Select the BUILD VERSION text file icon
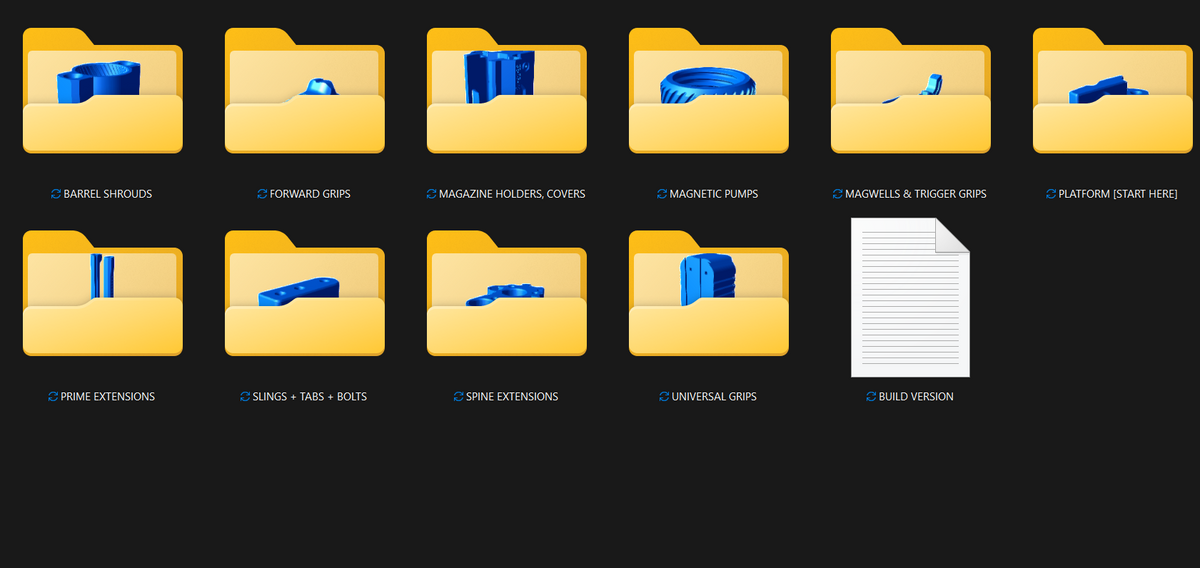Image resolution: width=1200 pixels, height=568 pixels. tap(910, 297)
